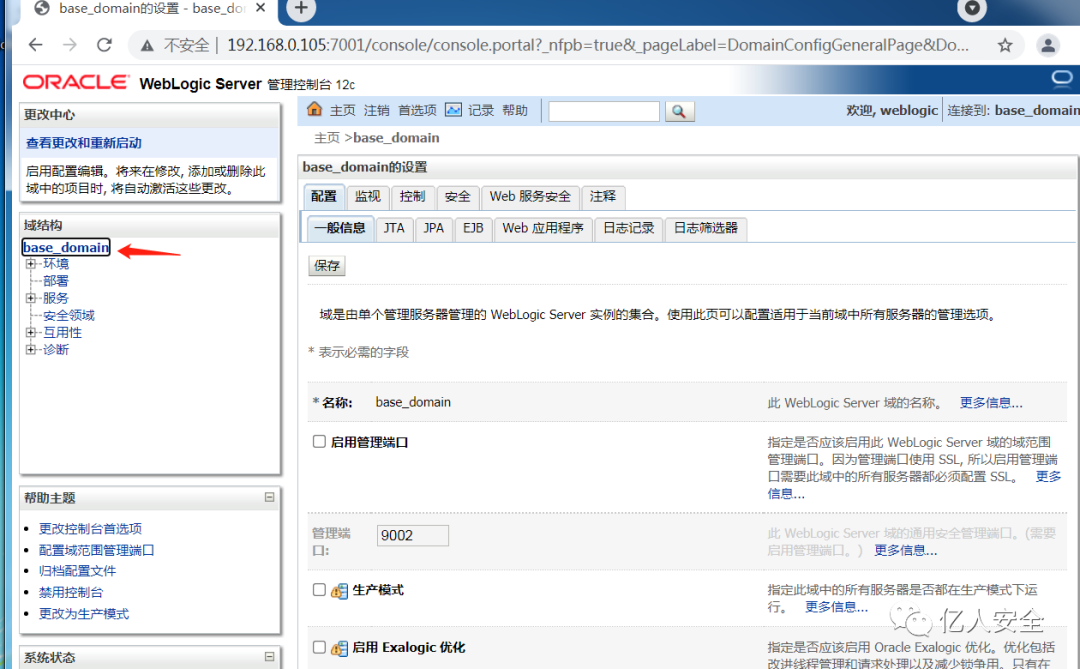Select base_domain in the domain tree

[x=66, y=247]
